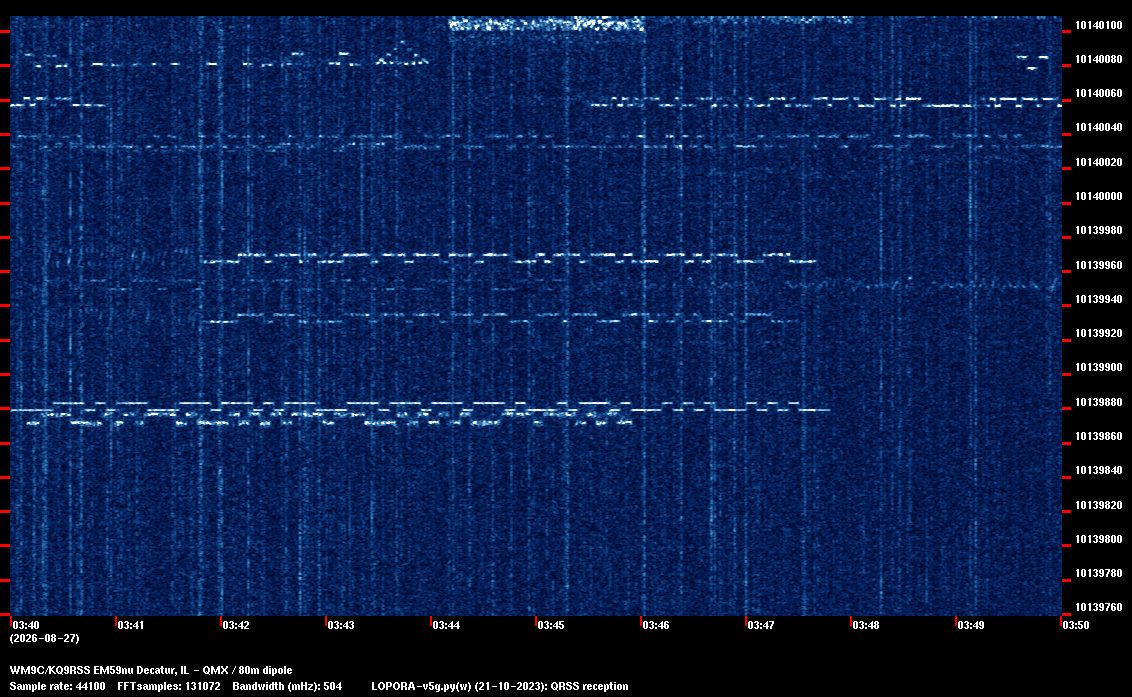
Task: Click the 10140000 frequency label
Action: pyautogui.click(x=1098, y=196)
